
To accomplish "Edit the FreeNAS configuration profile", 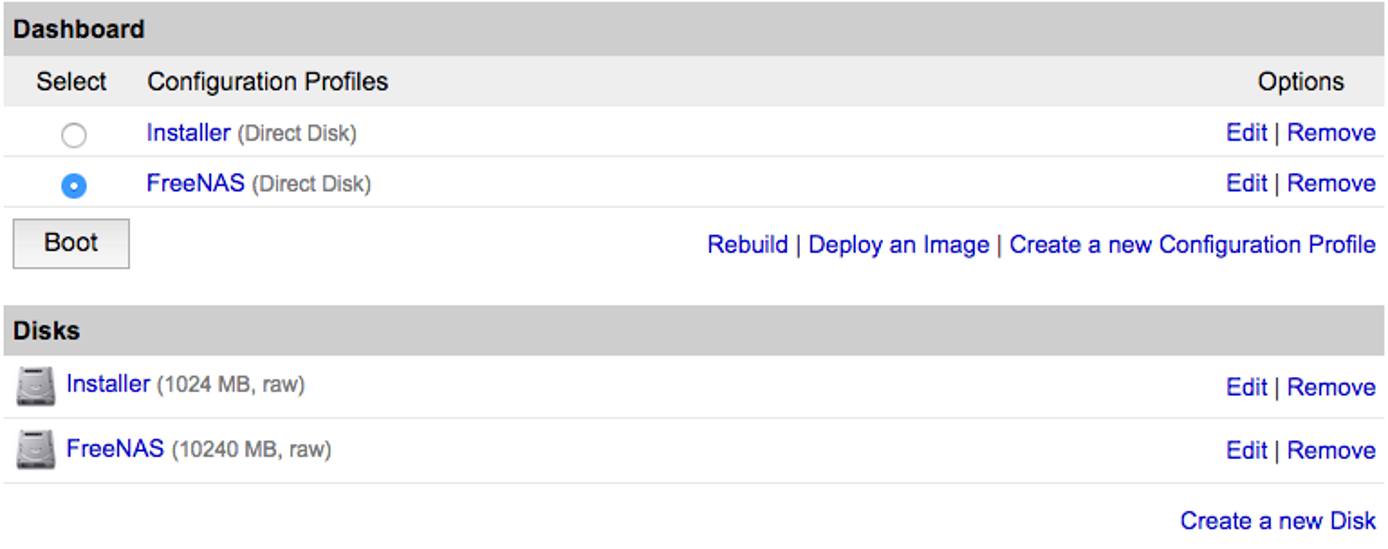I will click(1246, 183).
